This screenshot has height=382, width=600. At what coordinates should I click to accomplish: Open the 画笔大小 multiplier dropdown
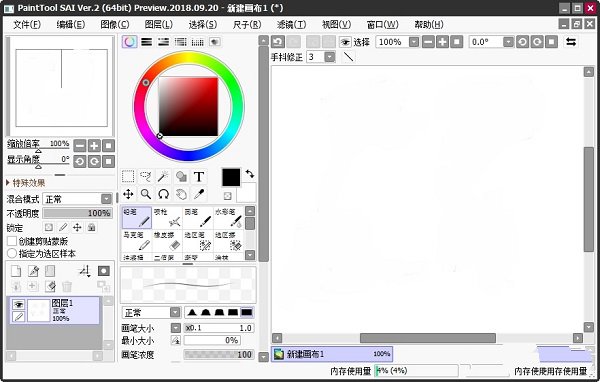tap(176, 328)
